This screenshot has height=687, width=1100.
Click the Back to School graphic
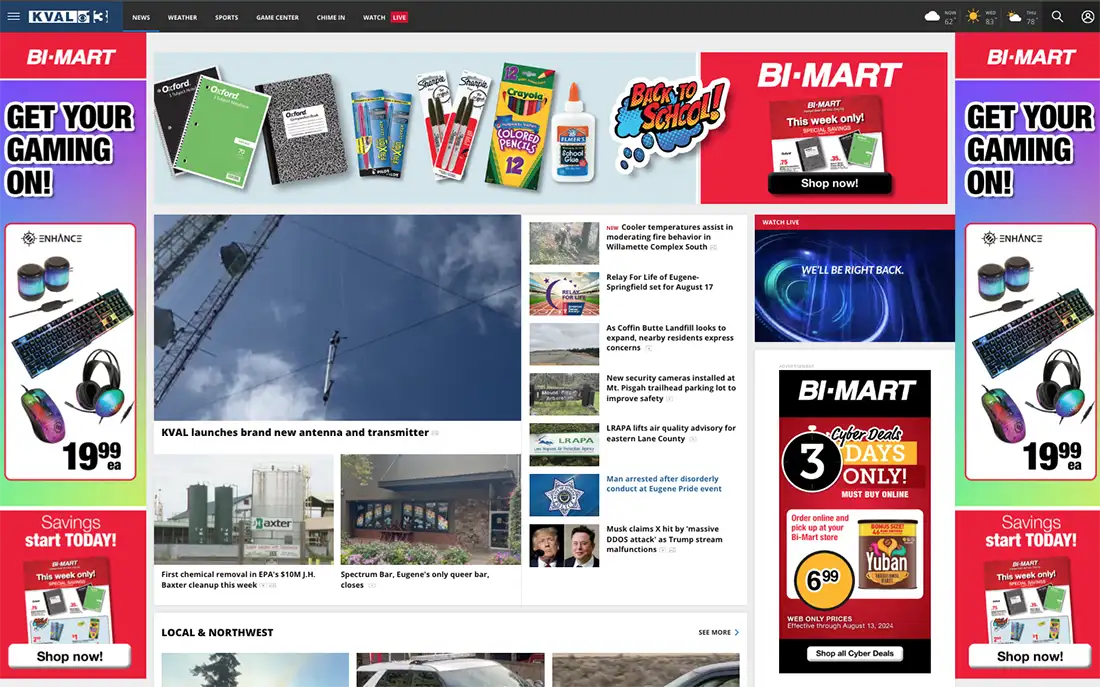click(669, 124)
